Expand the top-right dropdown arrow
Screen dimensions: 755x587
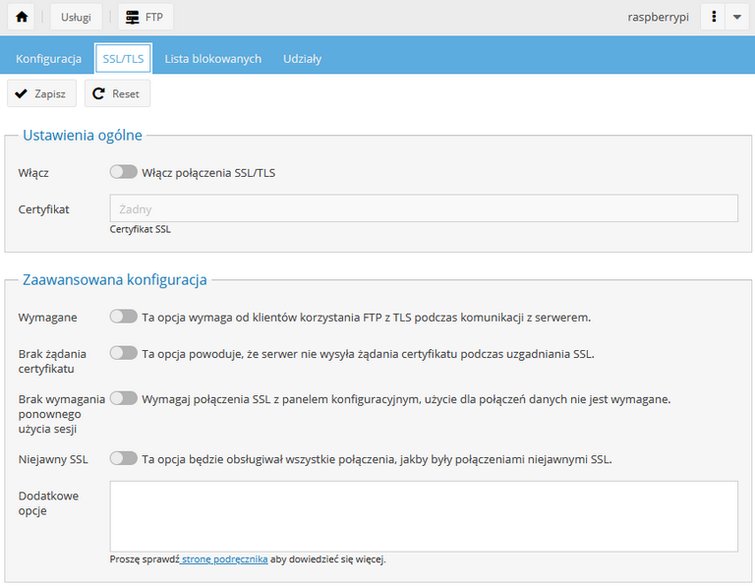pos(737,17)
